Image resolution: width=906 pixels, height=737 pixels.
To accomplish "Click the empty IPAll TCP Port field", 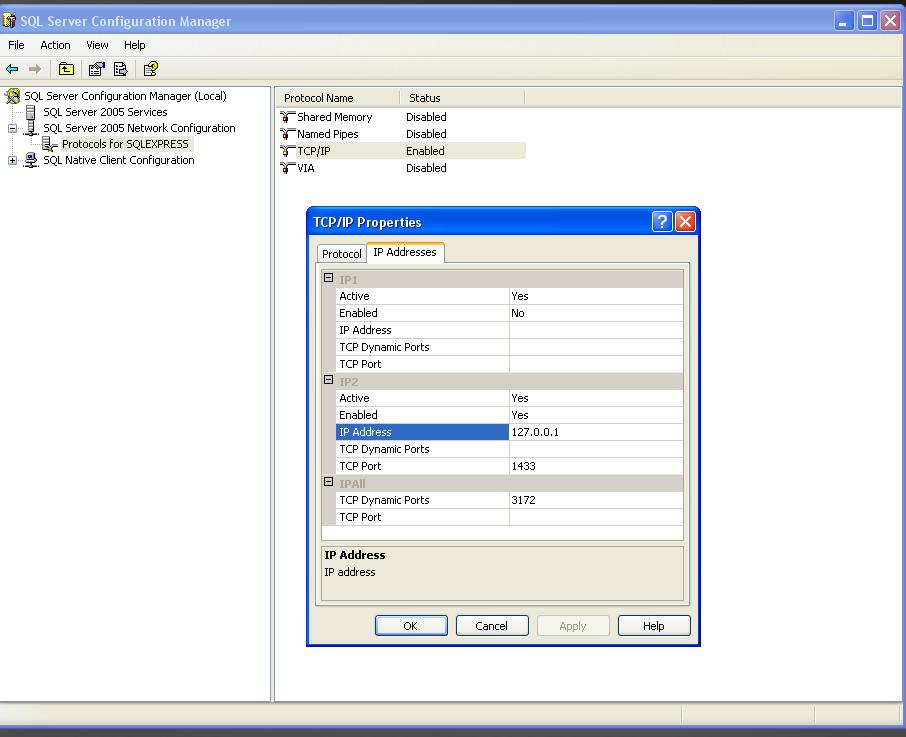I will click(596, 517).
